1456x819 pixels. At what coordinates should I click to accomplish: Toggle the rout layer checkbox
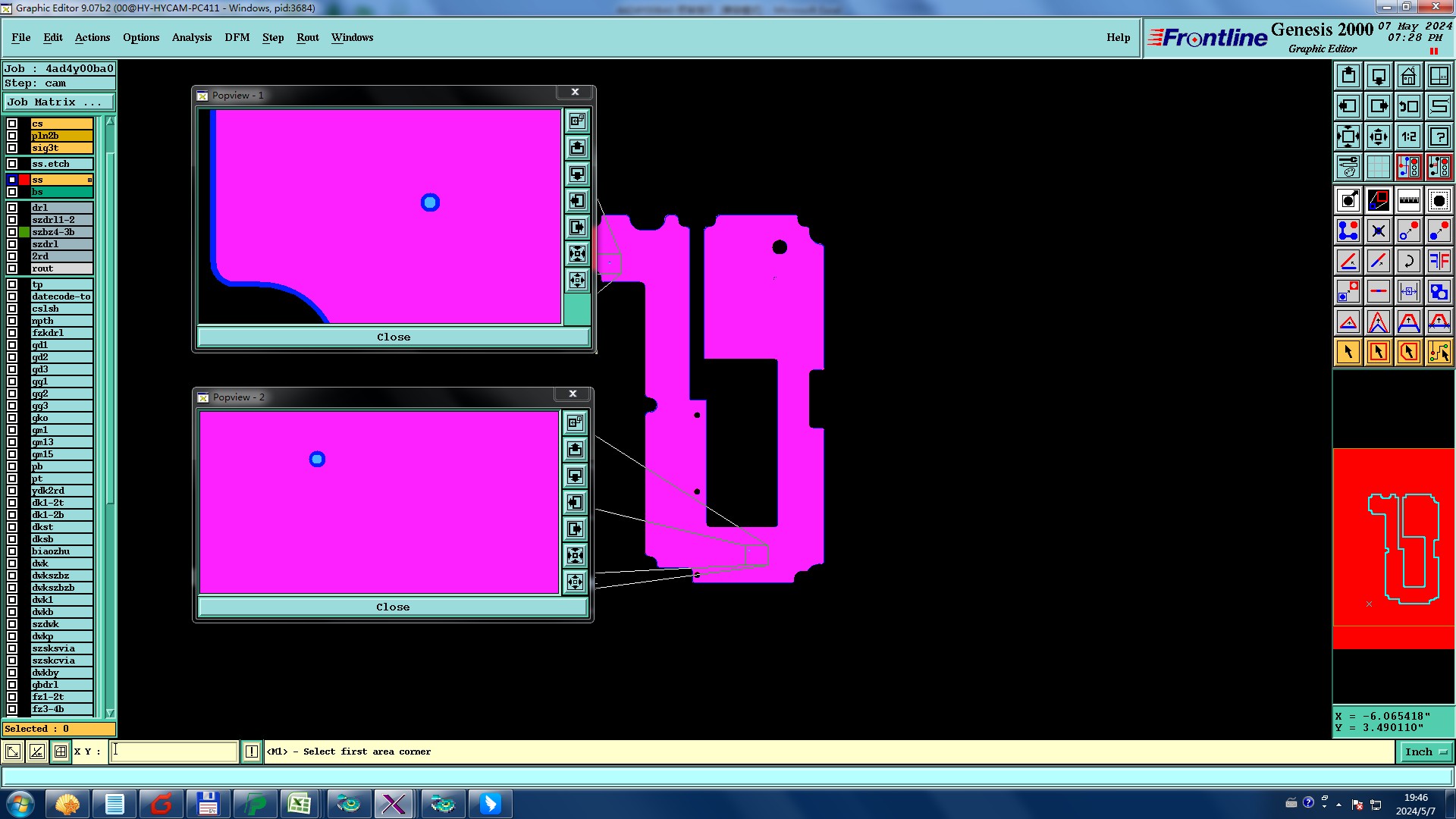12,268
